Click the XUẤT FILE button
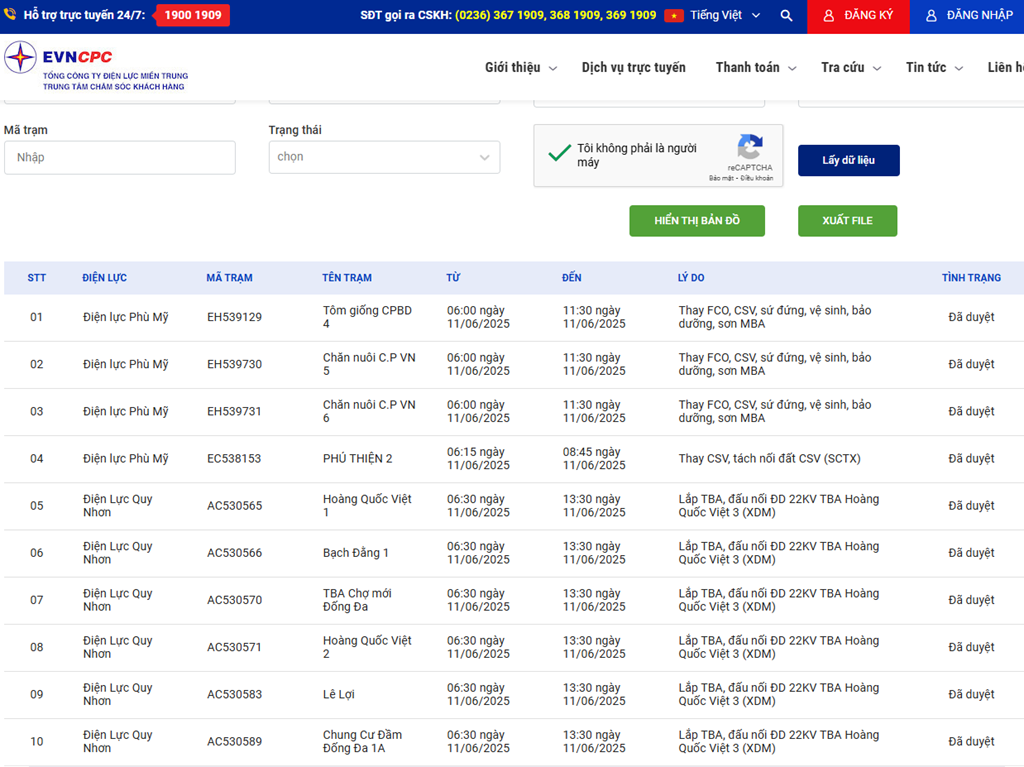 click(847, 221)
